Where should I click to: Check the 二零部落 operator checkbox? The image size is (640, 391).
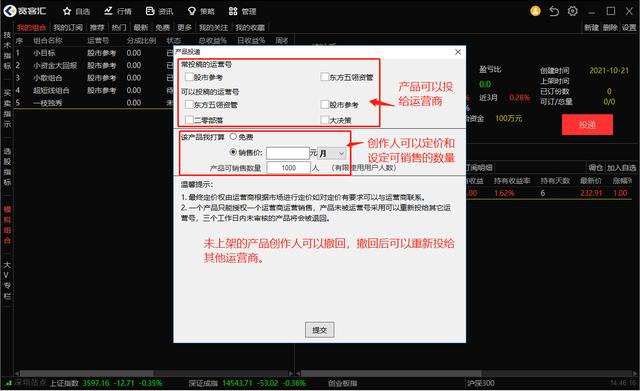coord(189,120)
